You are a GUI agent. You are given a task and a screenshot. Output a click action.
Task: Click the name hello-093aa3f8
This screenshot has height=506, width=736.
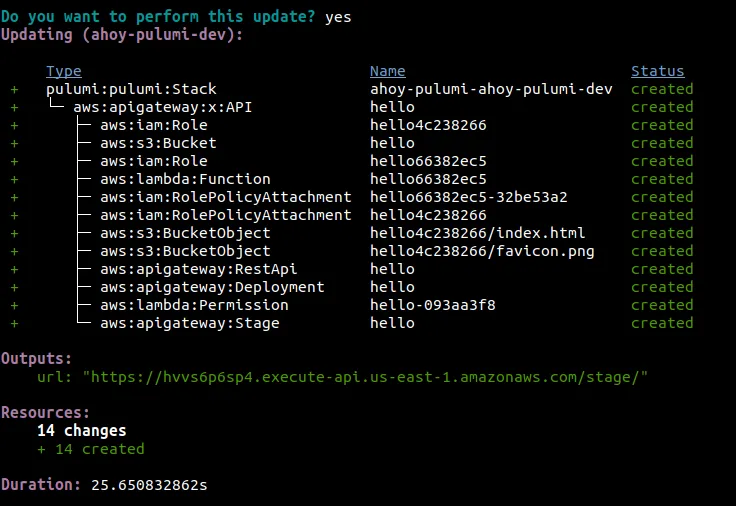(x=433, y=306)
